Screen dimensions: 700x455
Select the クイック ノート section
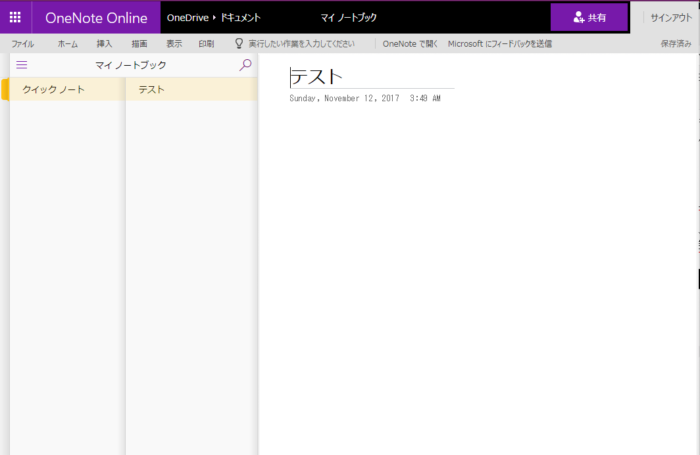67,89
